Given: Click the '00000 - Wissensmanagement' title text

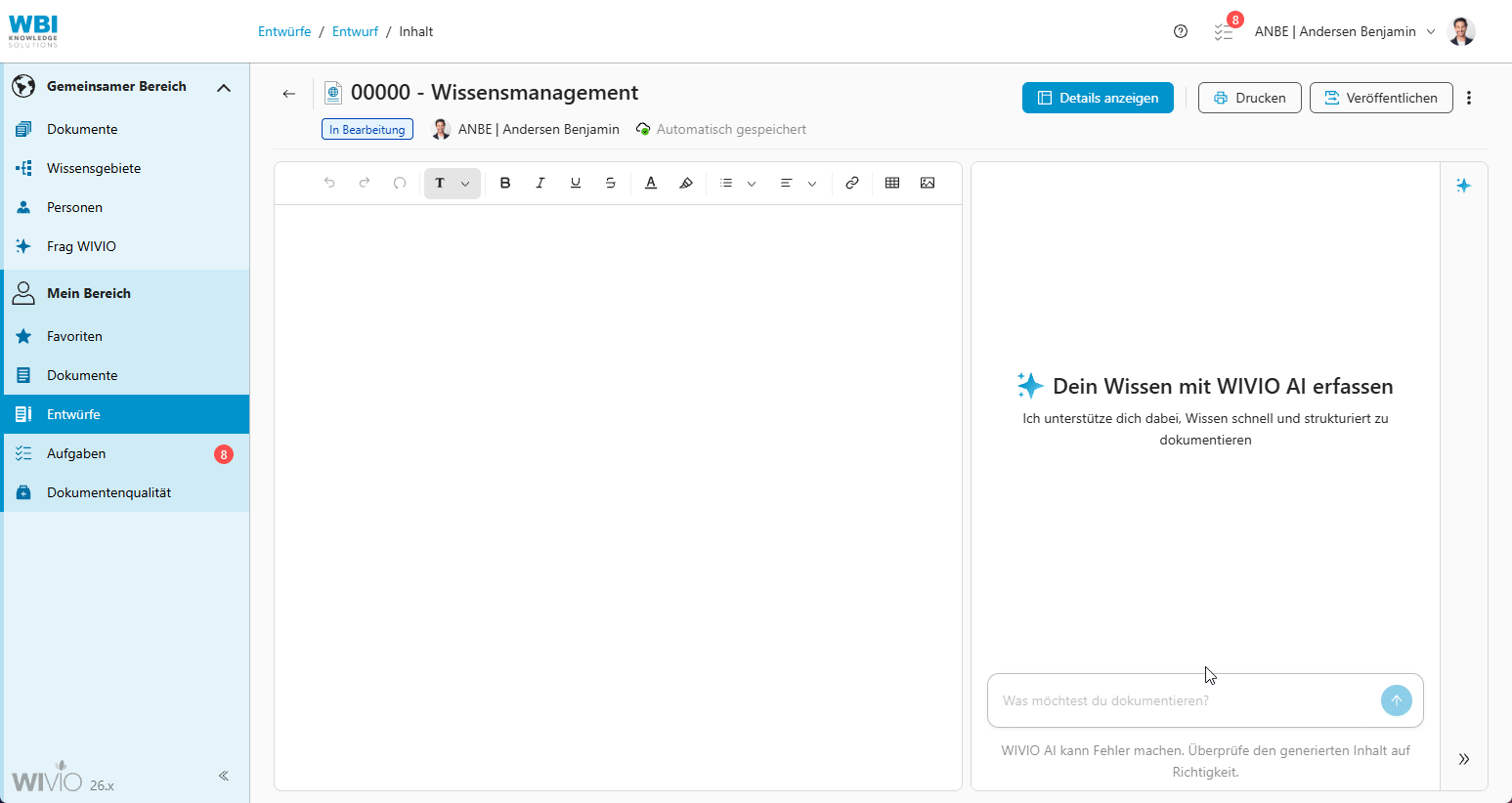Looking at the screenshot, I should point(495,93).
